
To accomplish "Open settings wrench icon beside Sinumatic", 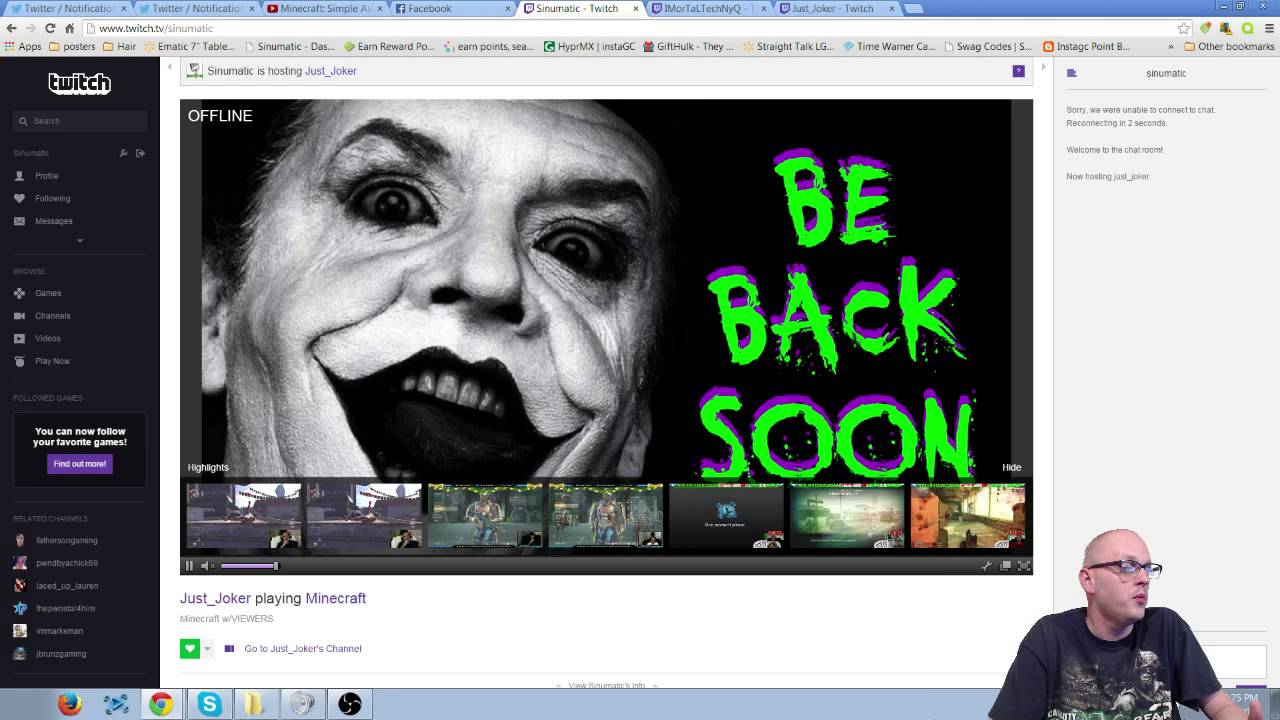I will coord(123,153).
